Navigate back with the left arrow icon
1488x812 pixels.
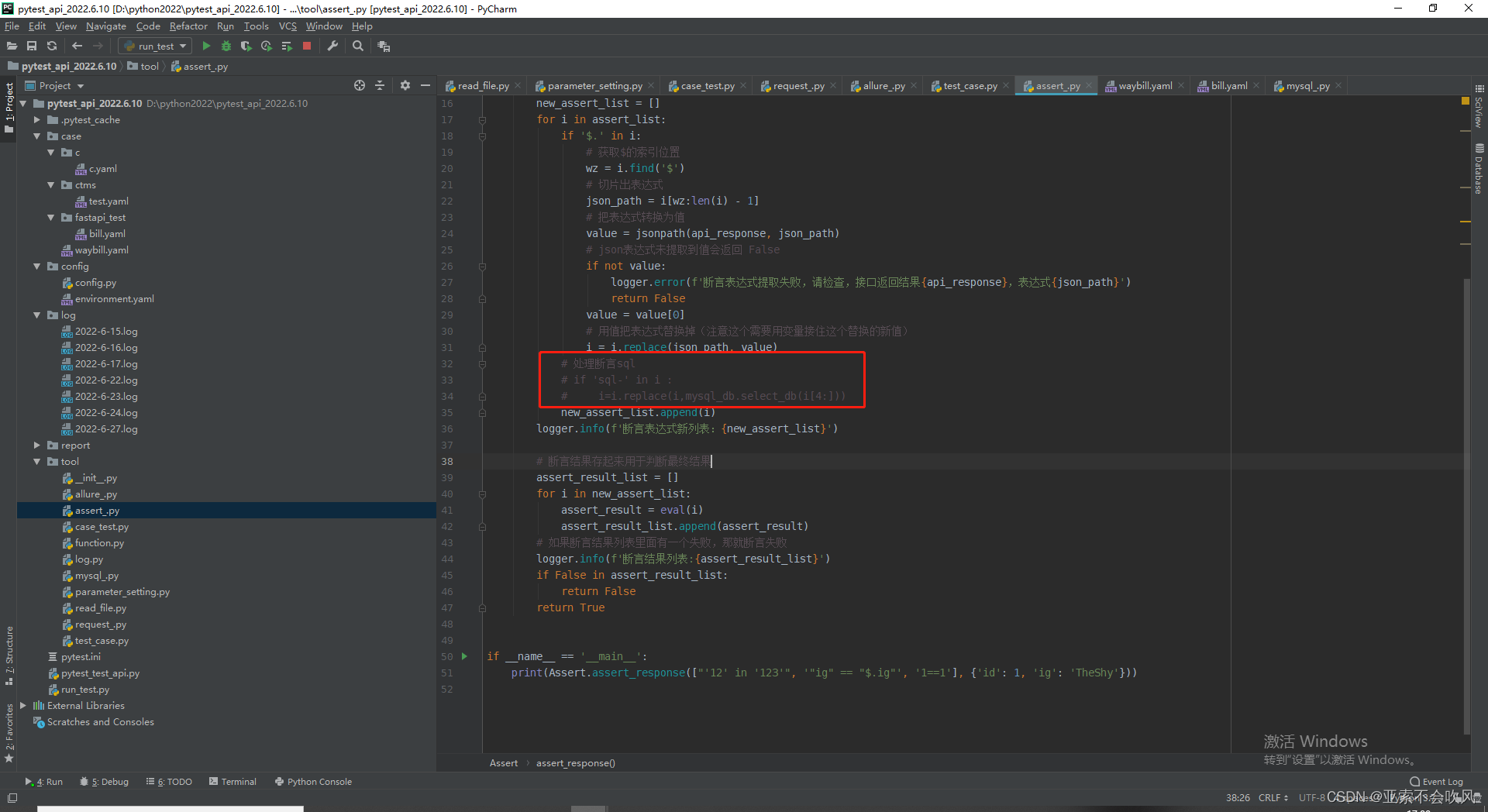tap(77, 46)
